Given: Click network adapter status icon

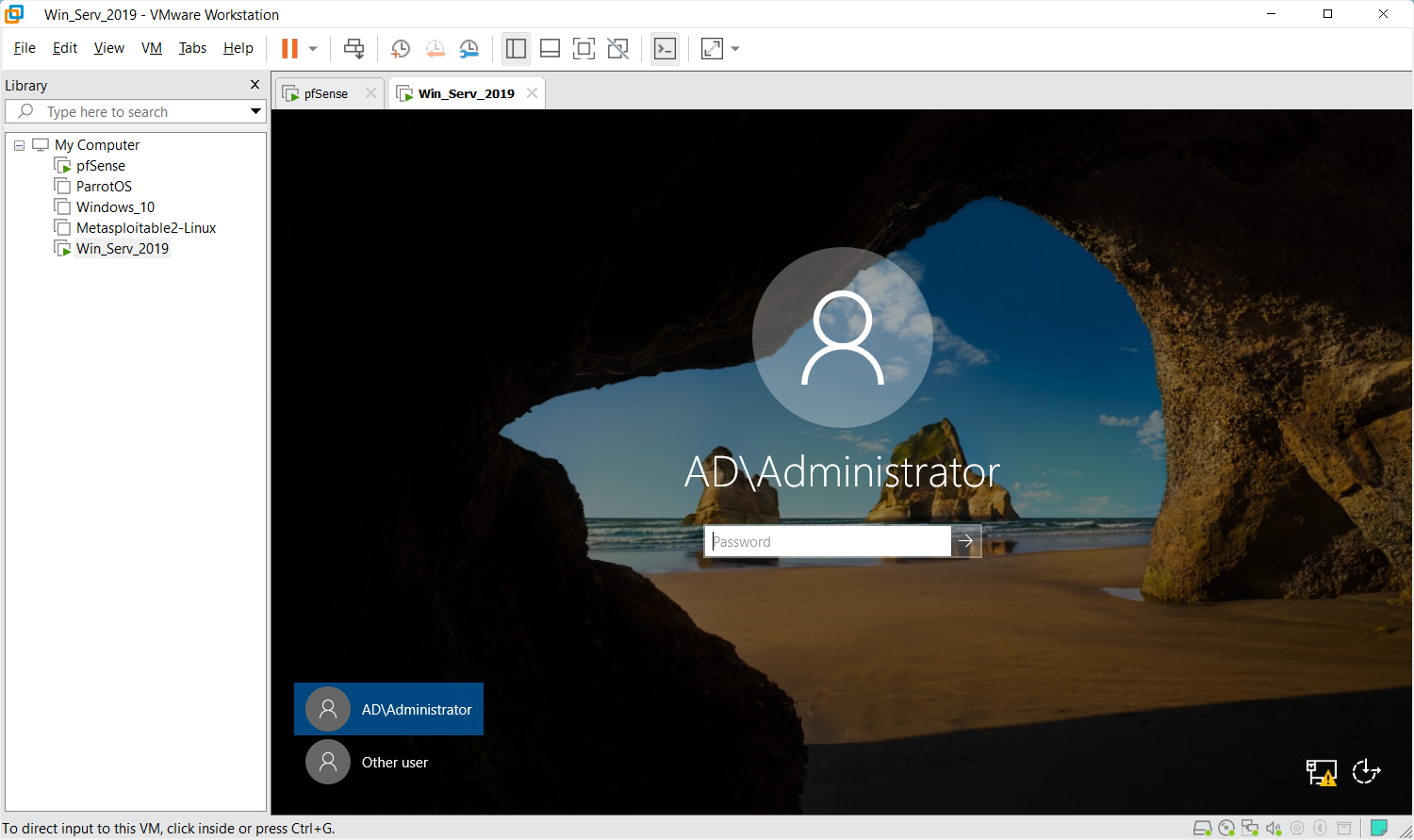Looking at the screenshot, I should point(1250,828).
